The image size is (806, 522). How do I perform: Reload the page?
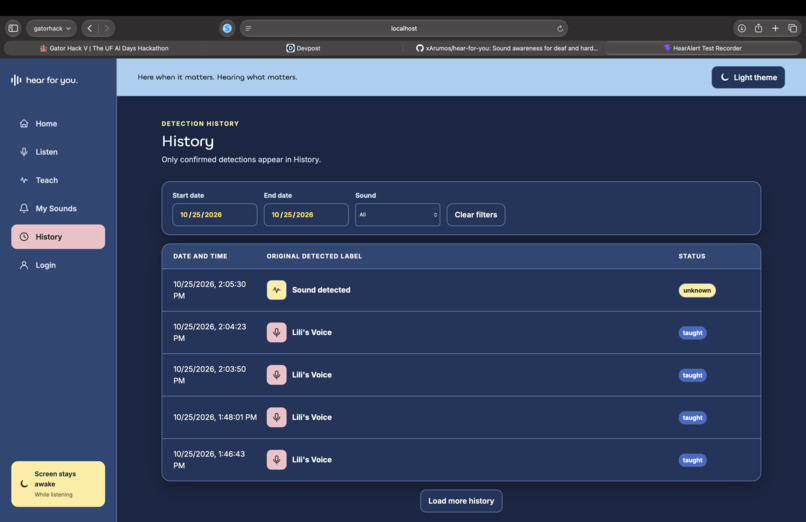click(x=560, y=28)
